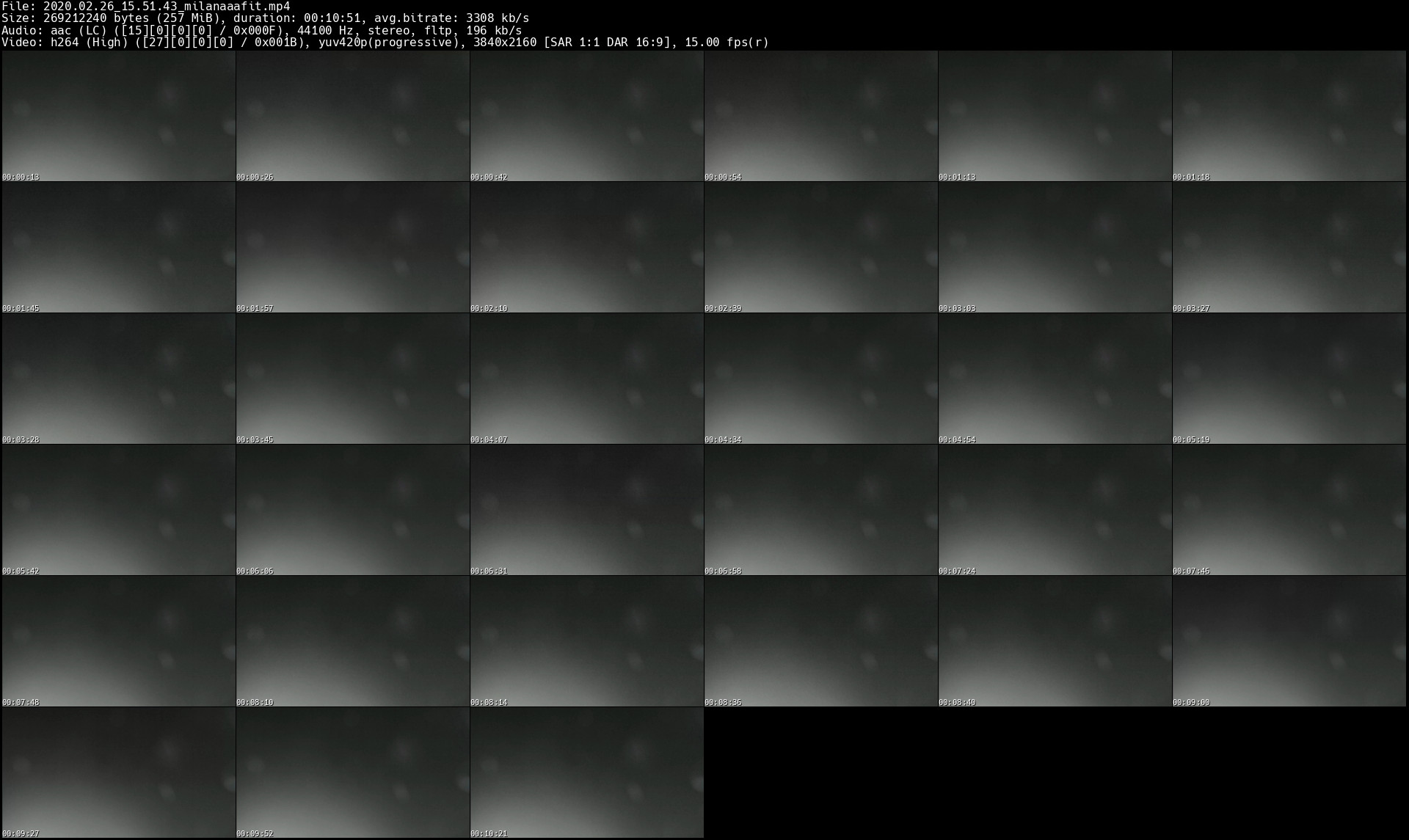Click the thumbnail timestamped 00:00:13
Viewport: 1409px width, 840px height.
pyautogui.click(x=118, y=116)
